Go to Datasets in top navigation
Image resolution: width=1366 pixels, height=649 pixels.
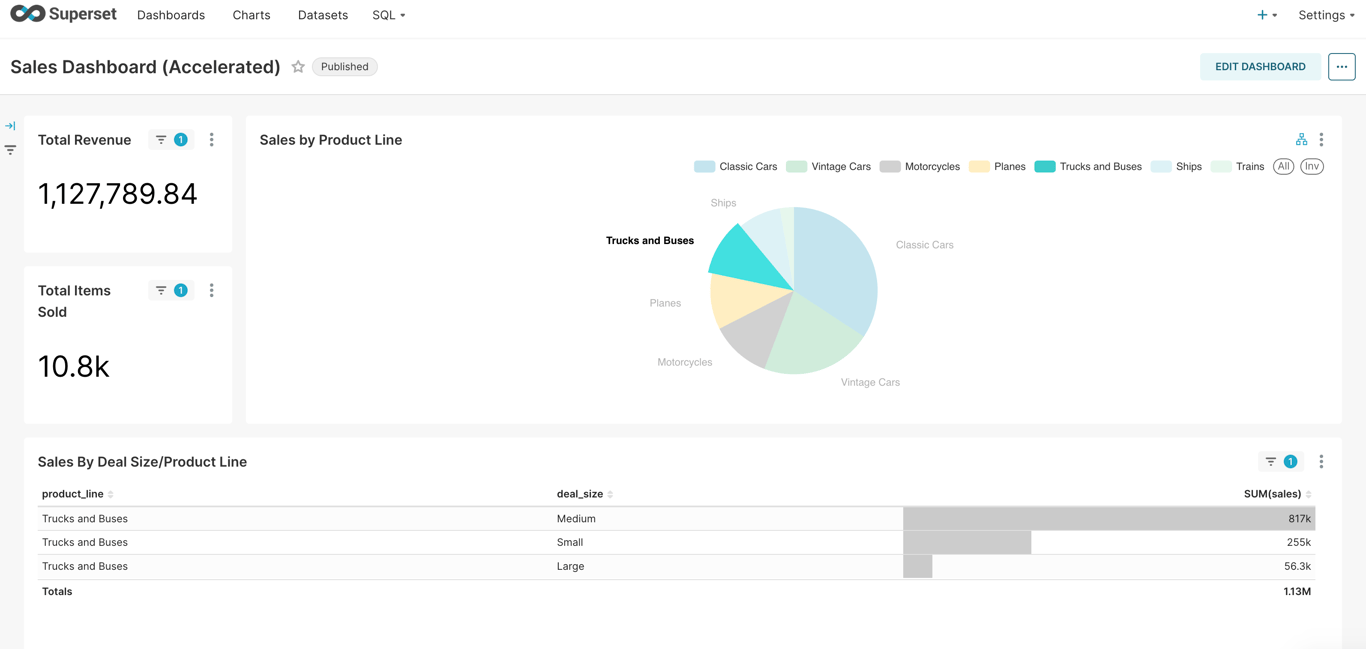323,15
